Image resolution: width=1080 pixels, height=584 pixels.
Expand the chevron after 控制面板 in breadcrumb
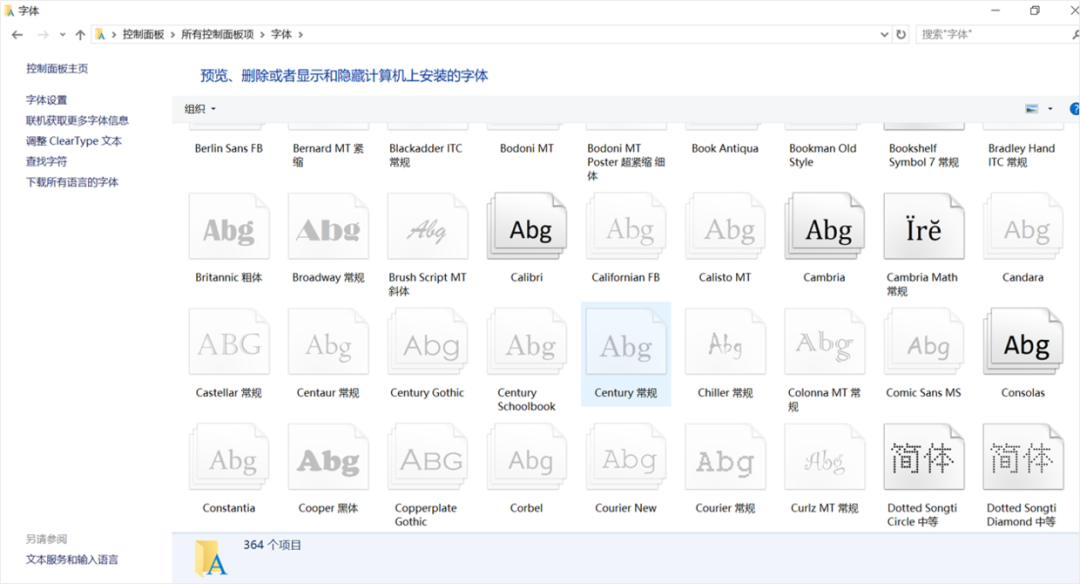[x=172, y=34]
